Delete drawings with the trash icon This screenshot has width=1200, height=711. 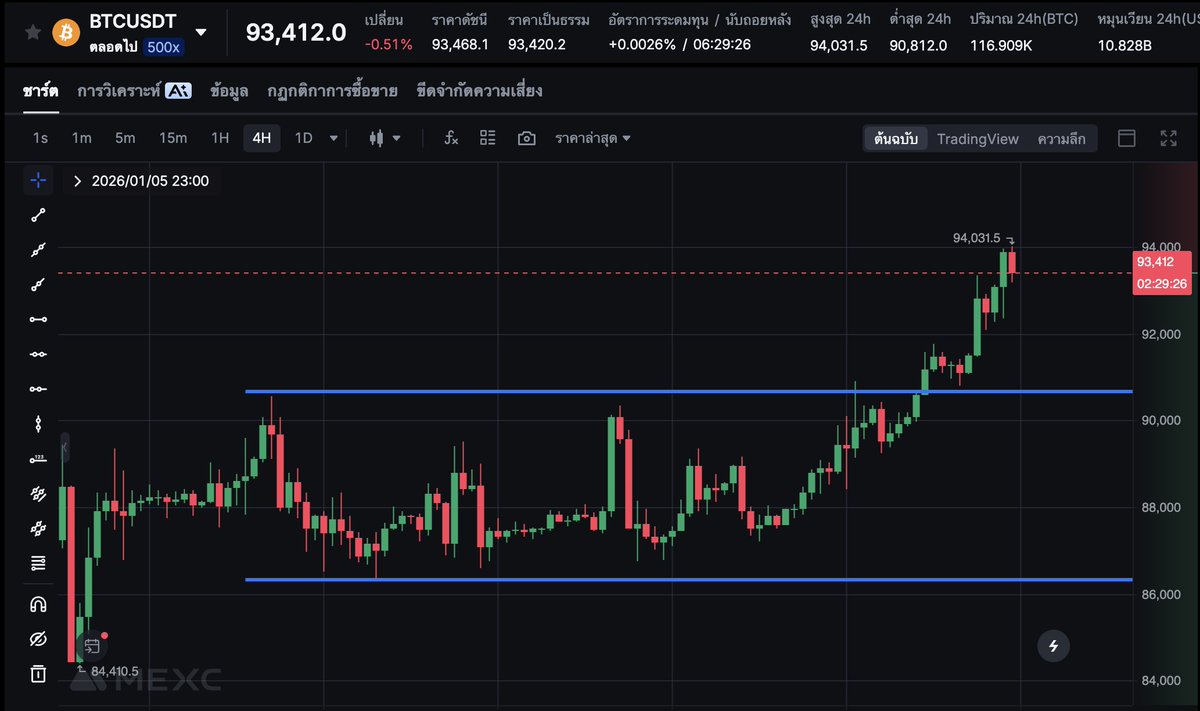coord(38,674)
